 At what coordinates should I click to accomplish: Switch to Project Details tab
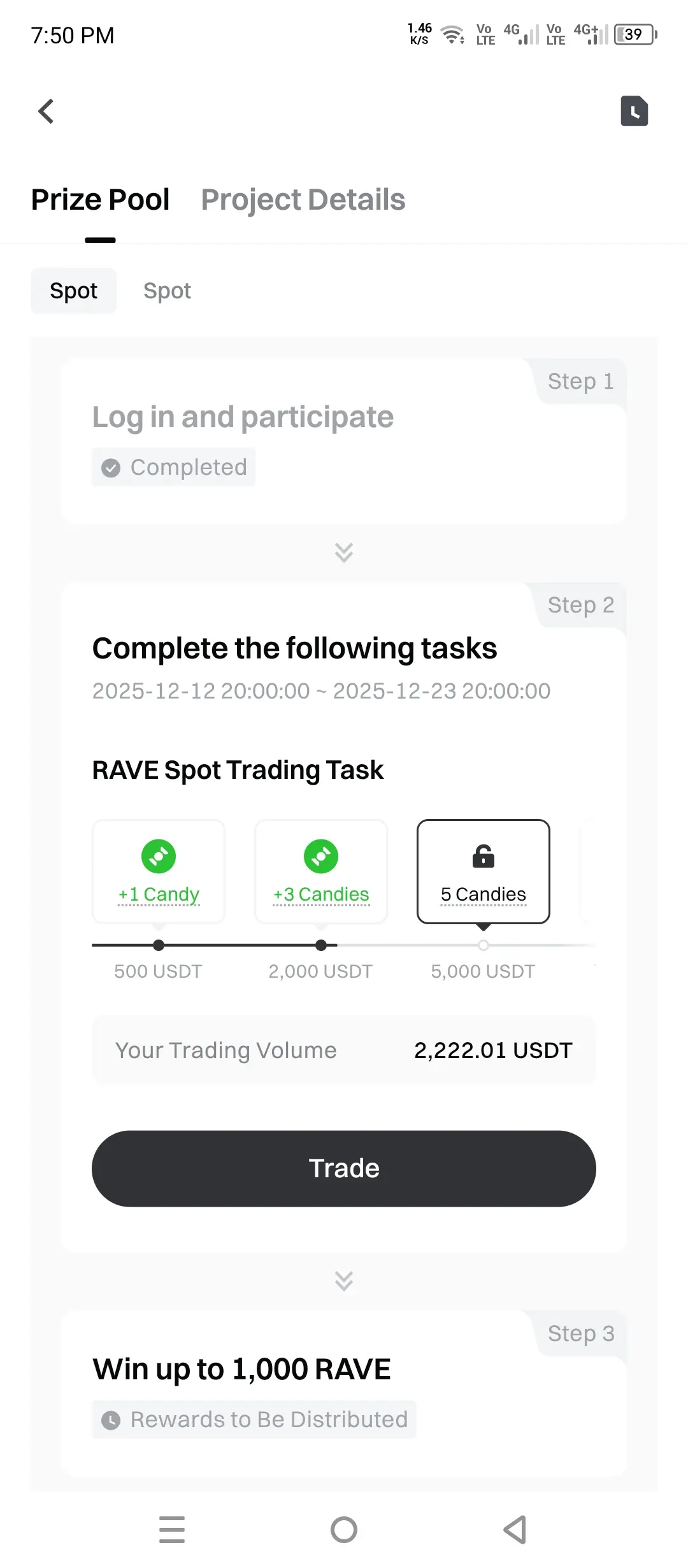point(303,200)
